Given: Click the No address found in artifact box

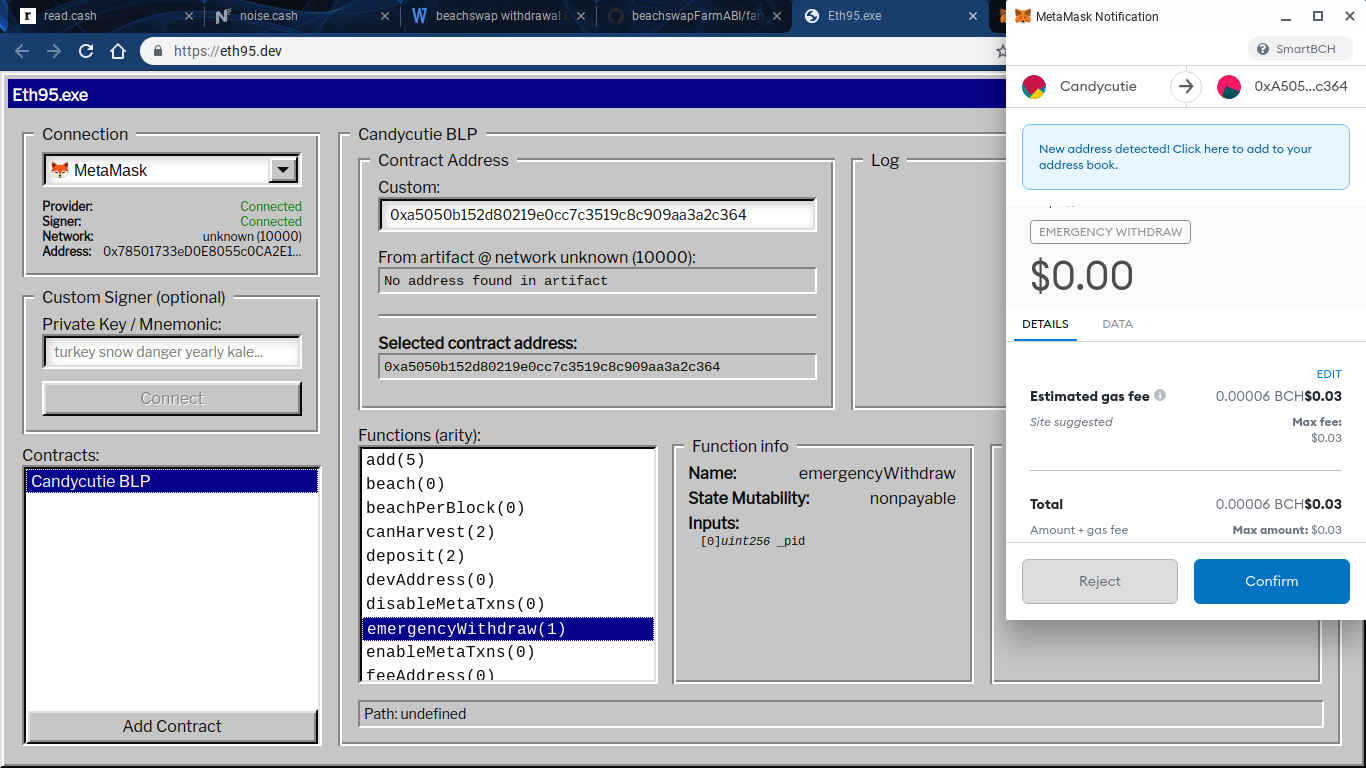Looking at the screenshot, I should (x=598, y=281).
